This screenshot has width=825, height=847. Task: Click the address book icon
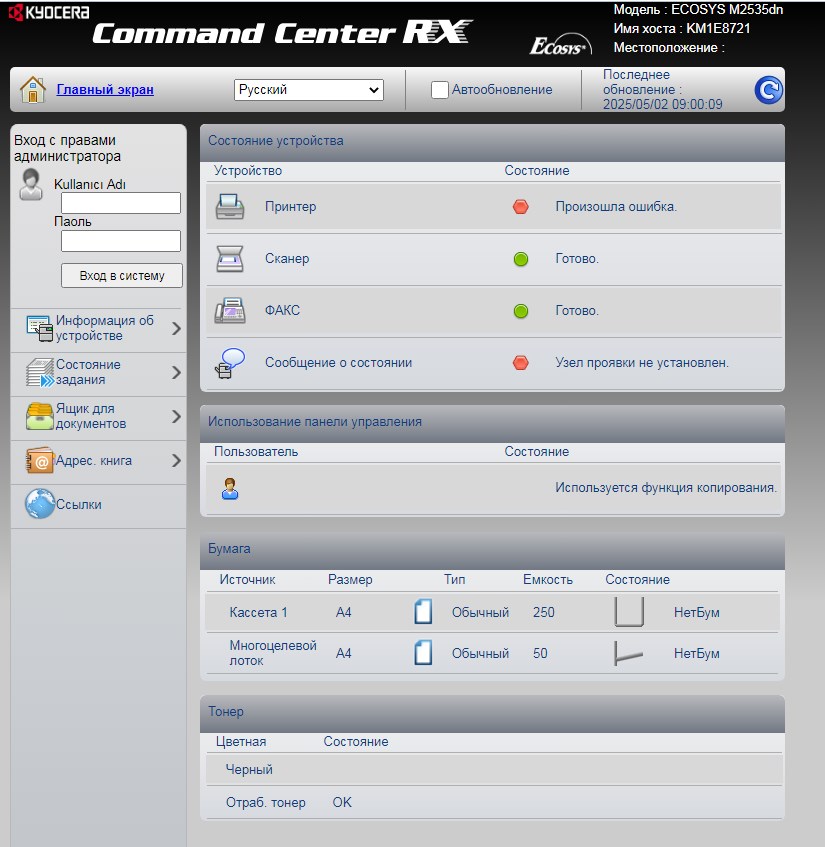(x=39, y=460)
